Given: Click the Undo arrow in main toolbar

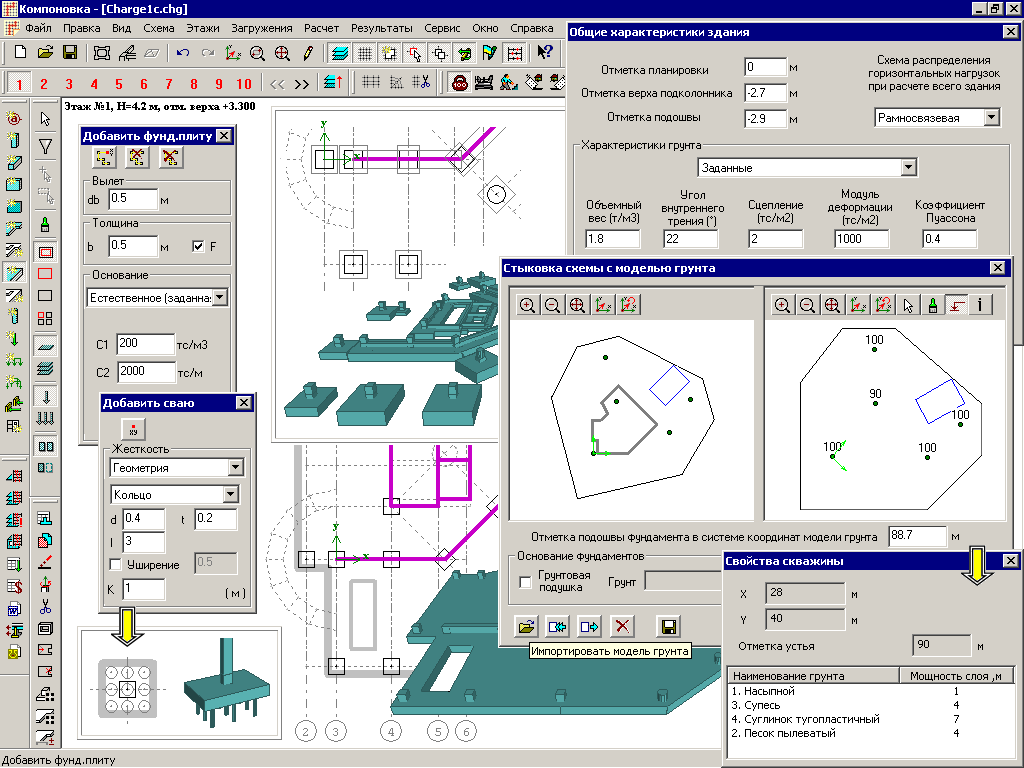Looking at the screenshot, I should click(182, 52).
